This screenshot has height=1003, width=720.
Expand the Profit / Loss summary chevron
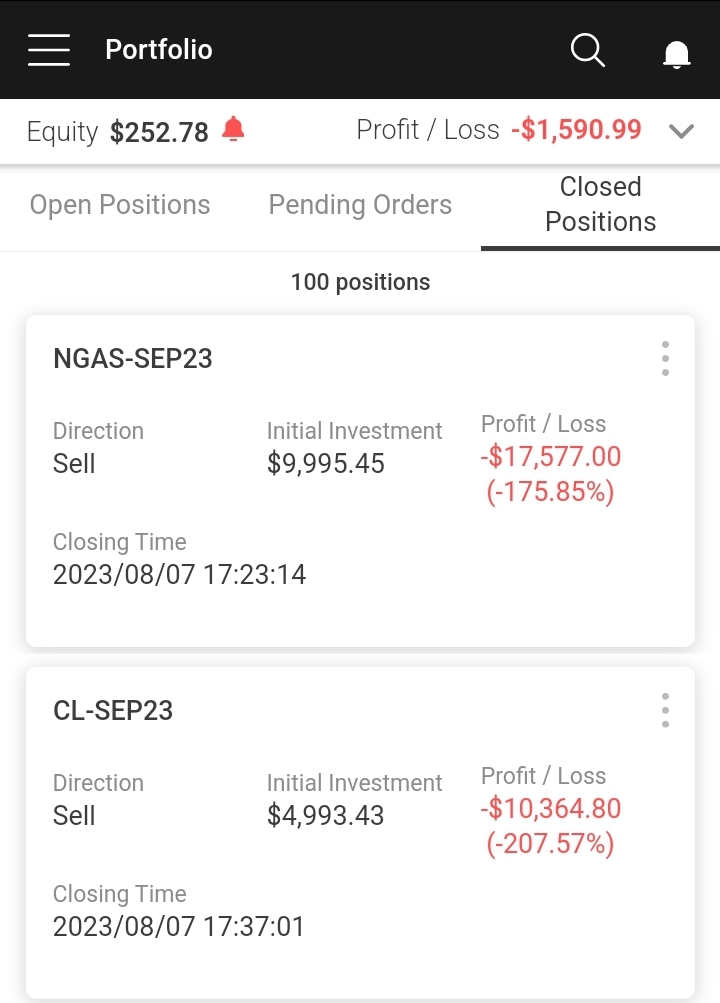click(x=681, y=131)
